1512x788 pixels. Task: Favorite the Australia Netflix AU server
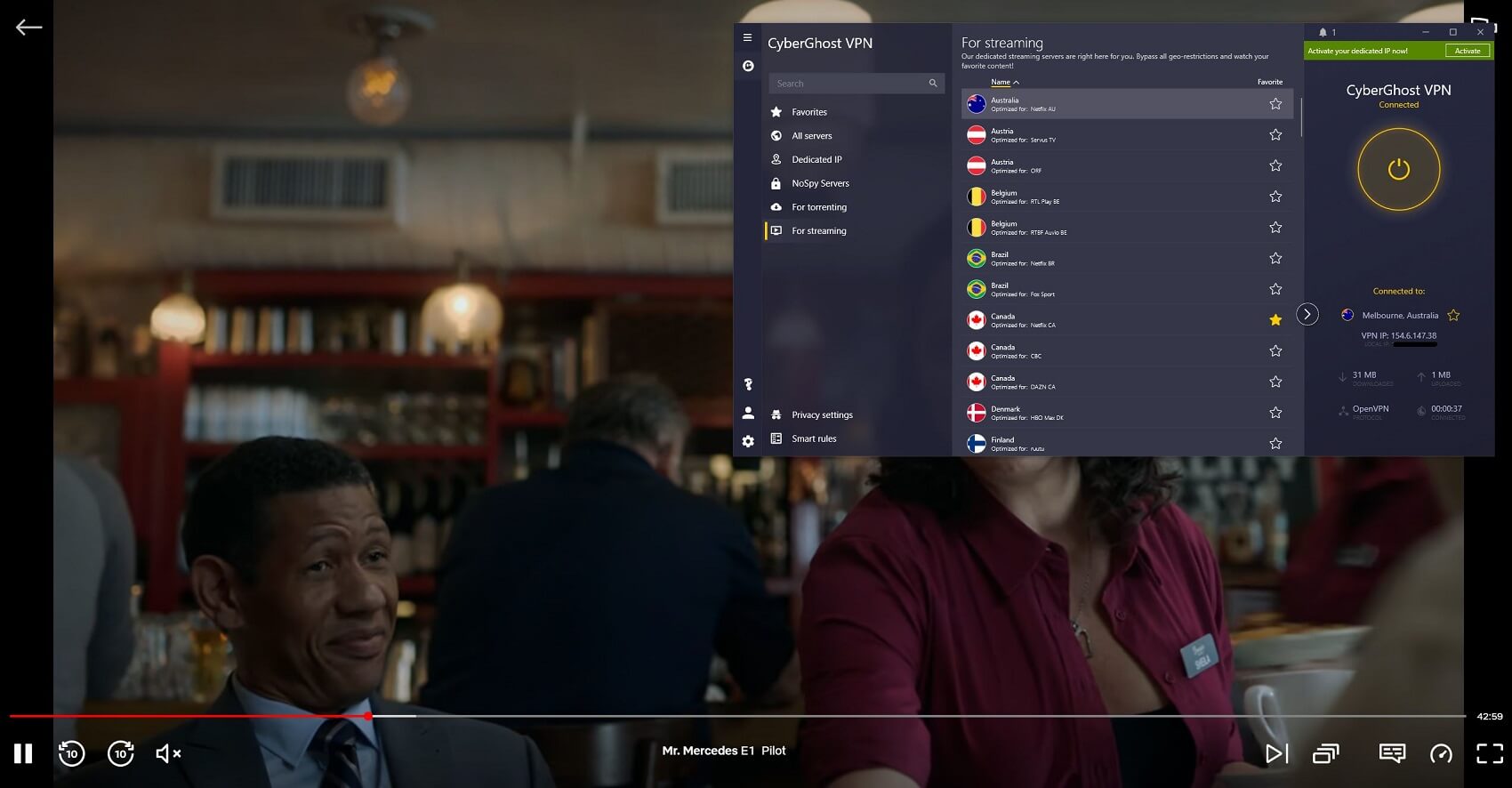(1275, 104)
